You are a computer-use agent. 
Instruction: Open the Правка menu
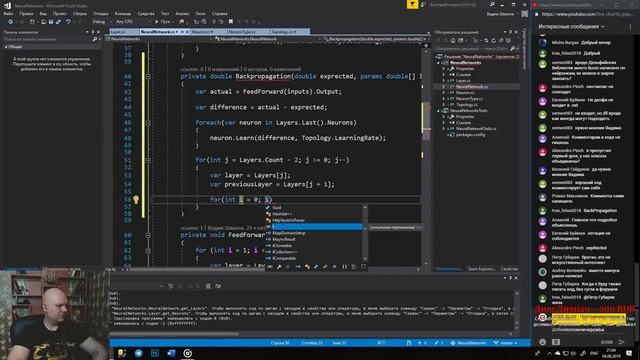26,13
